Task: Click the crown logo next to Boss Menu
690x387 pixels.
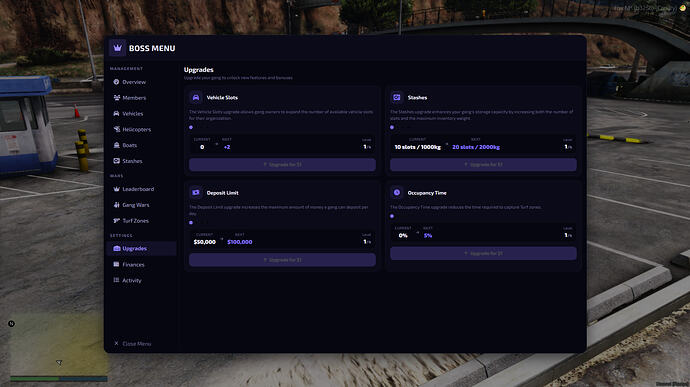Action: coord(117,48)
